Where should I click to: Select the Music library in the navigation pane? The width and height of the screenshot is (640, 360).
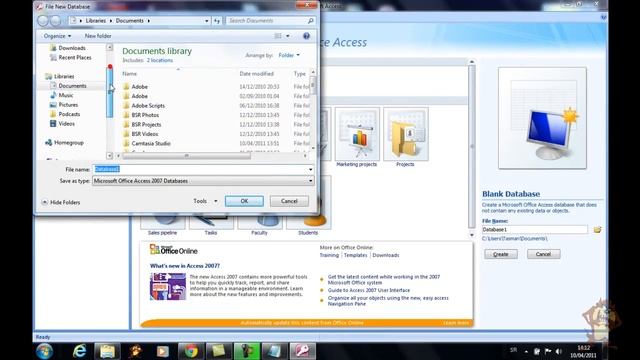tap(62, 95)
